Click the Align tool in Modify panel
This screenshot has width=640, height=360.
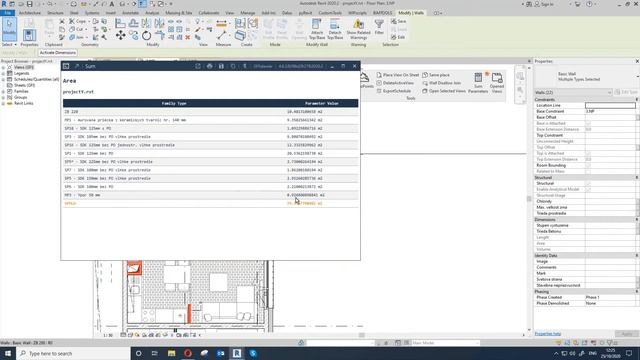pos(120,23)
